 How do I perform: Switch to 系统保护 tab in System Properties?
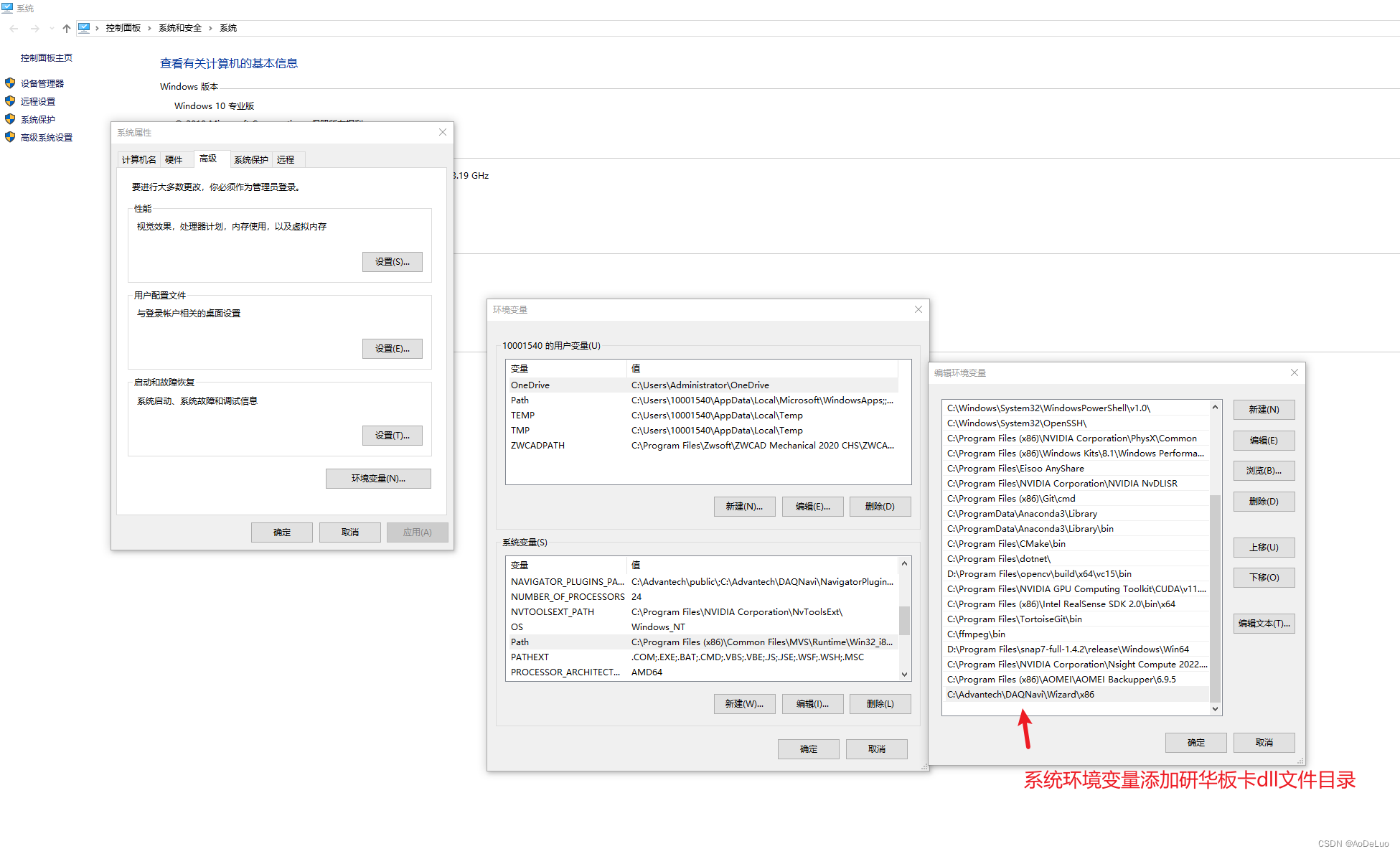[251, 159]
